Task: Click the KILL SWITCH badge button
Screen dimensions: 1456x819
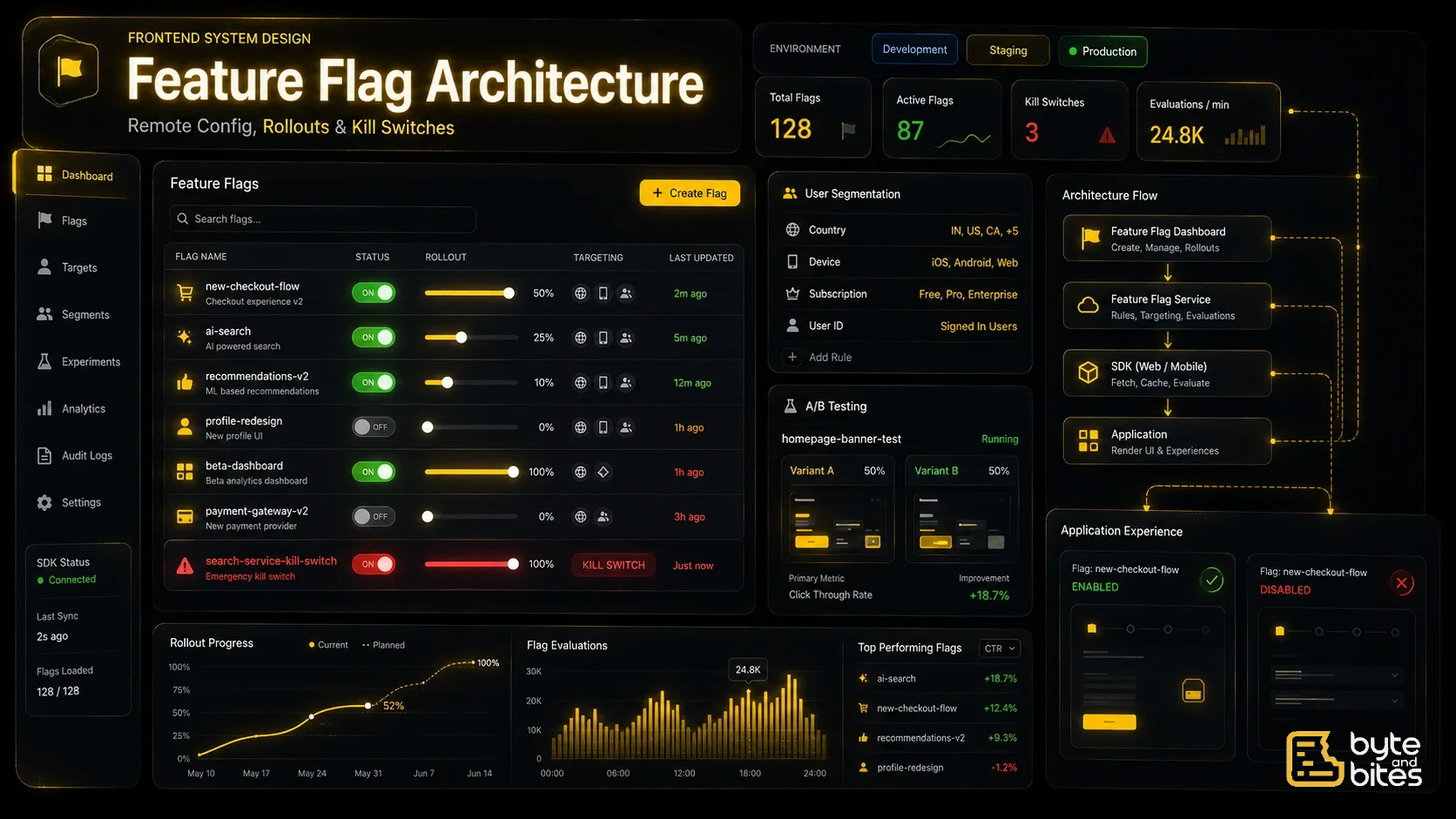Action: coord(613,565)
